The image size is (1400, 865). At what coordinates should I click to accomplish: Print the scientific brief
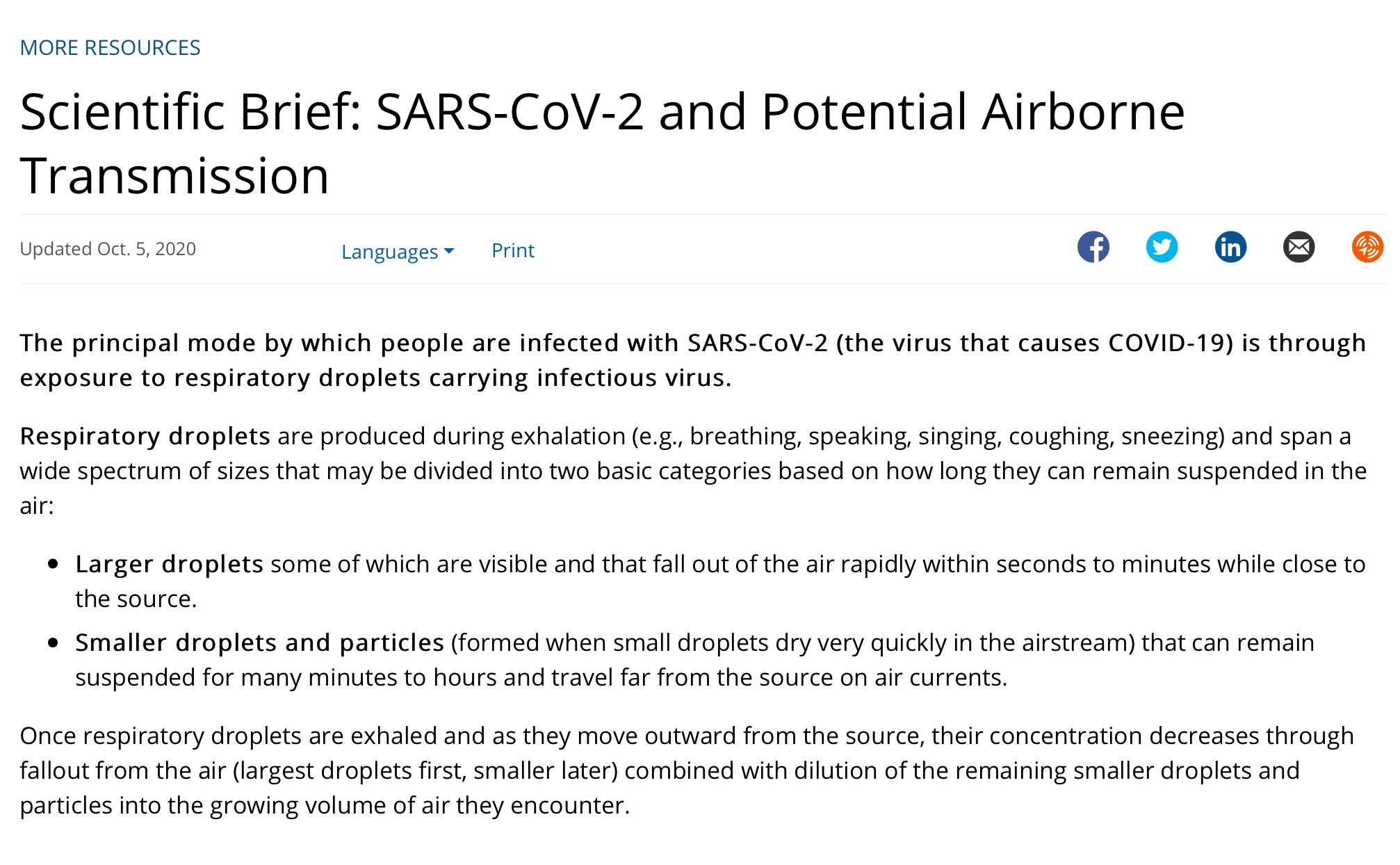(512, 250)
